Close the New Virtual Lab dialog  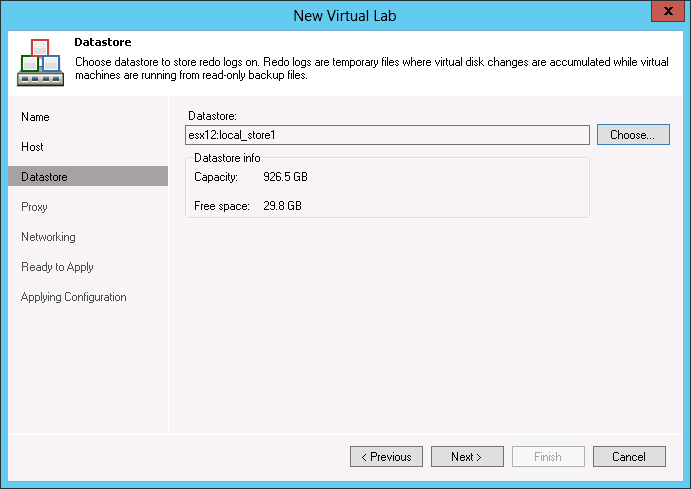[x=664, y=13]
